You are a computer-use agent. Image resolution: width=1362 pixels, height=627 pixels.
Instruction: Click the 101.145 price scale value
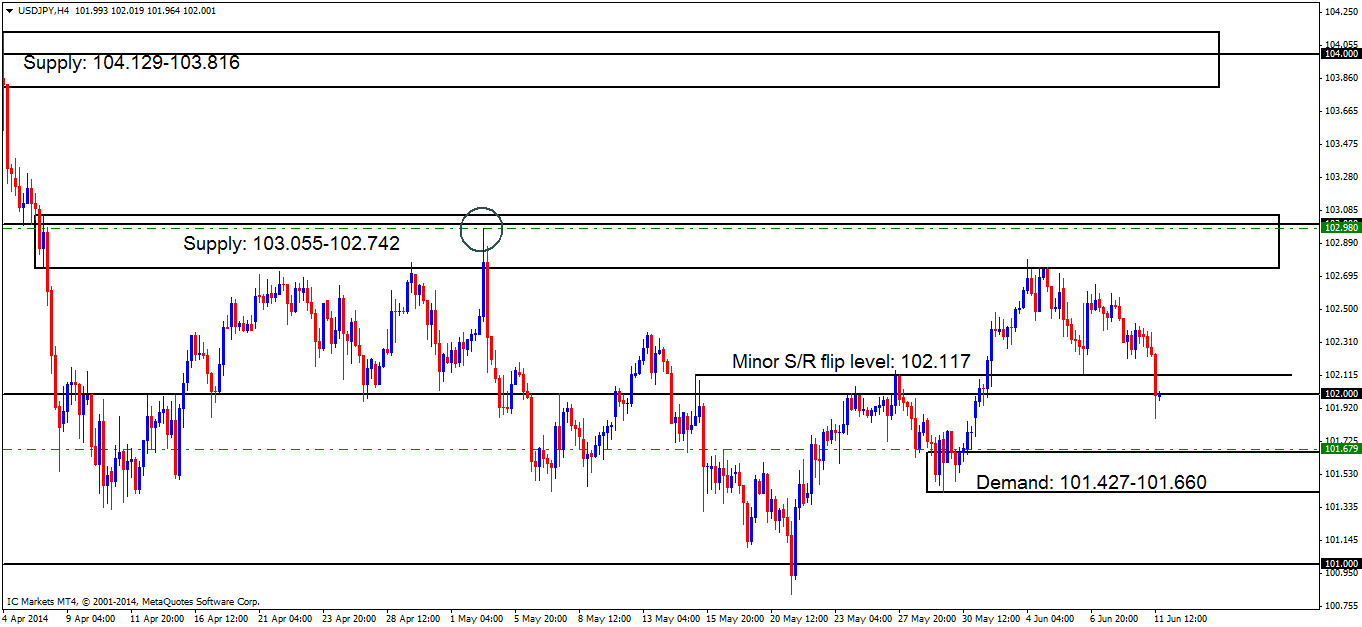(1340, 539)
